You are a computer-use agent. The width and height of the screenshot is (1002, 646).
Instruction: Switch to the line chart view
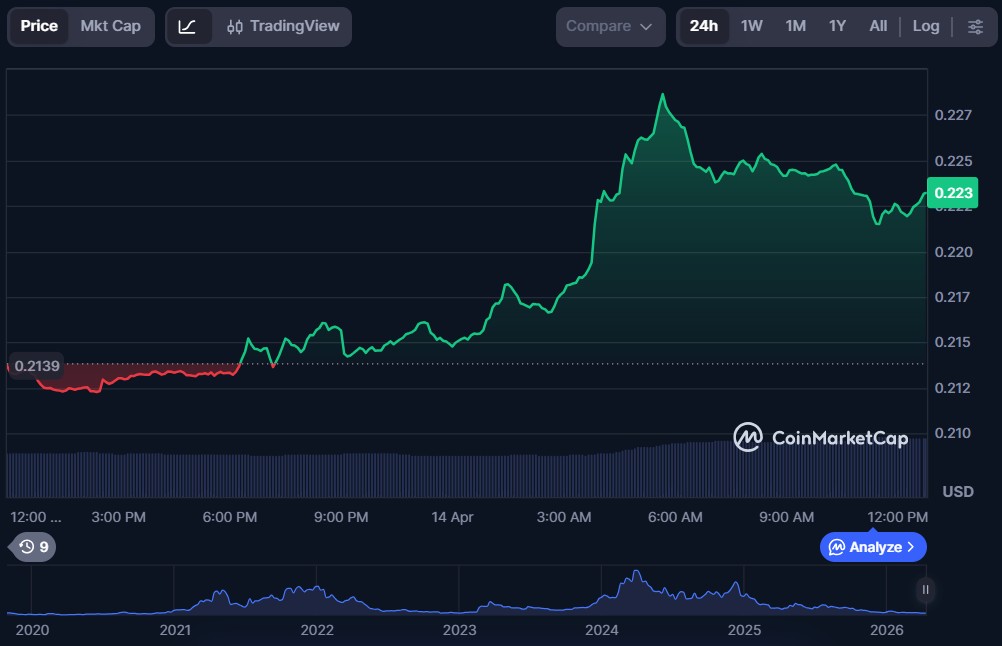pos(188,27)
